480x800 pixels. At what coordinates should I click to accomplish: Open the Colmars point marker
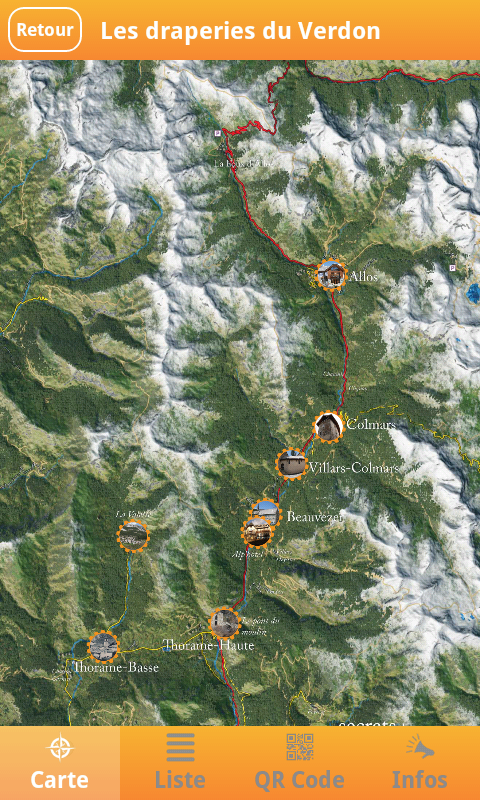329,427
